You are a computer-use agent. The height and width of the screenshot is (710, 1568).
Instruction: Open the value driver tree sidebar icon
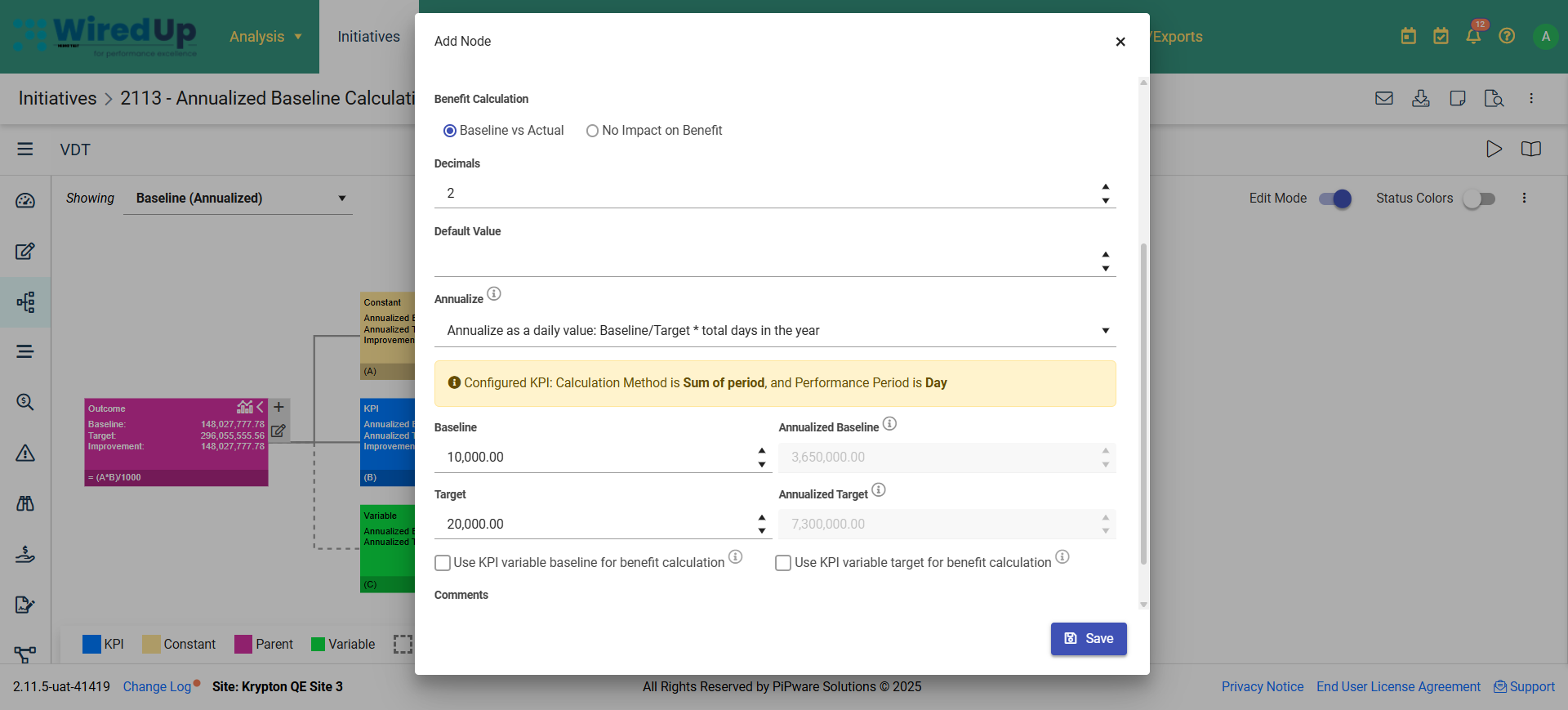coord(25,302)
